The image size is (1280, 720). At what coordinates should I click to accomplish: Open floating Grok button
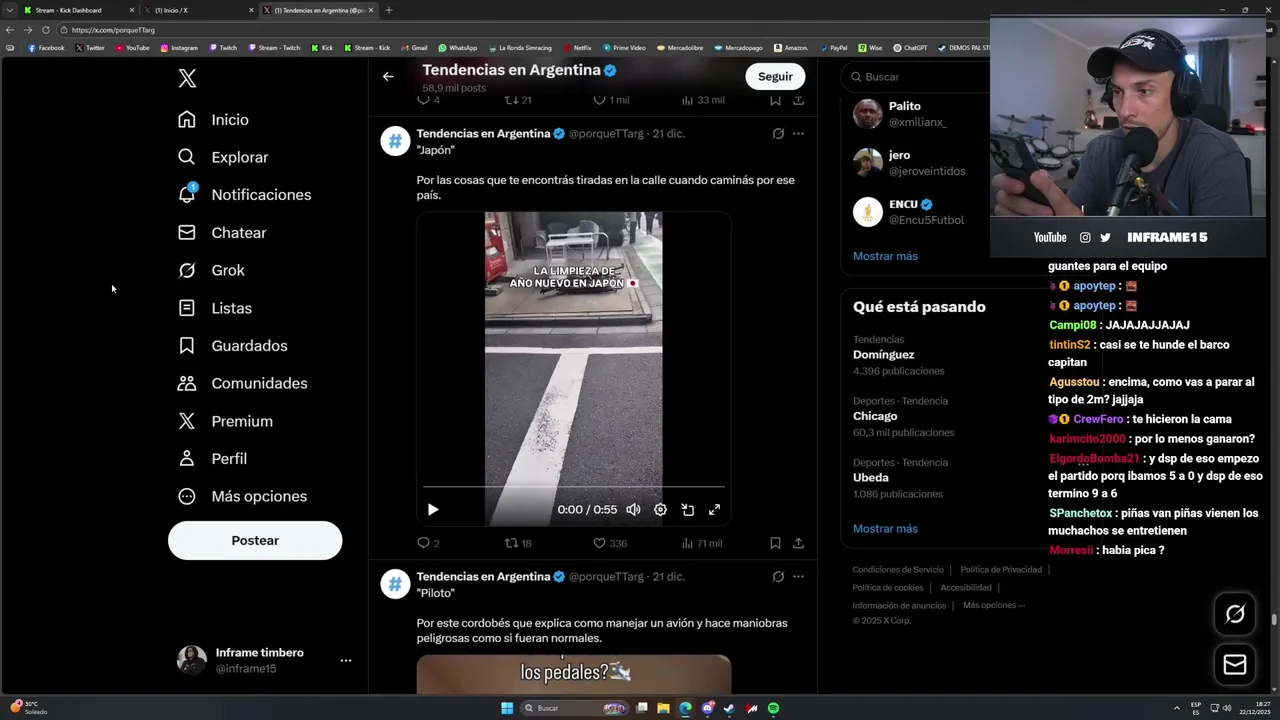[x=1235, y=614]
